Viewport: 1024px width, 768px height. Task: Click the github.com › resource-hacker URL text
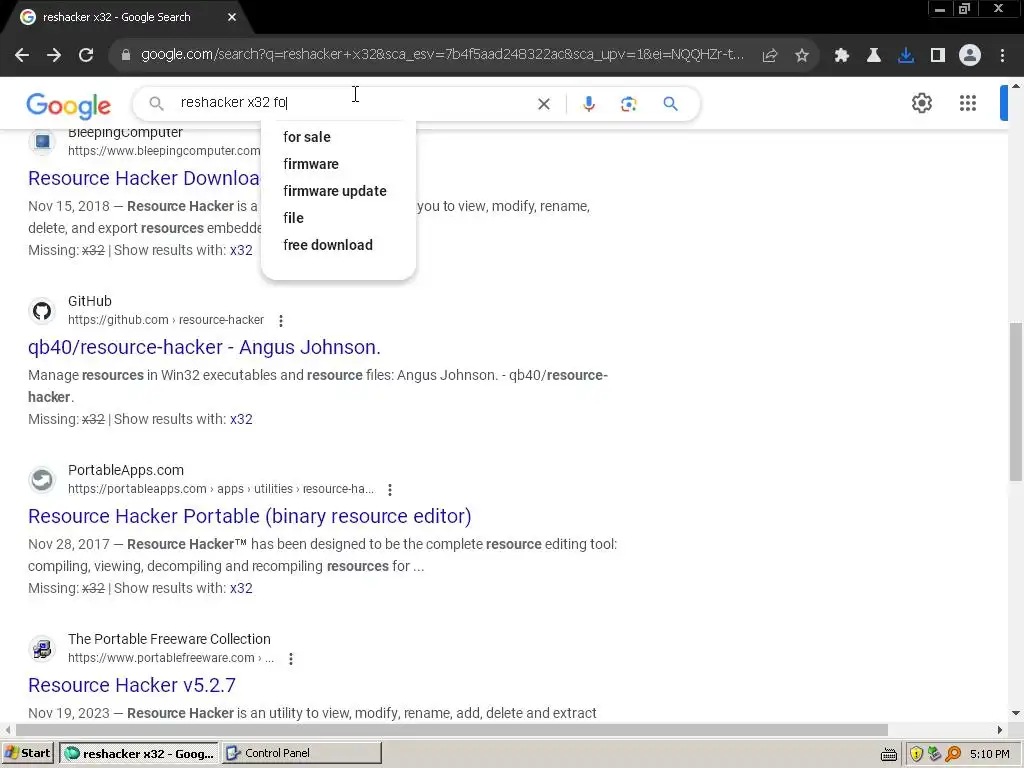(x=166, y=320)
